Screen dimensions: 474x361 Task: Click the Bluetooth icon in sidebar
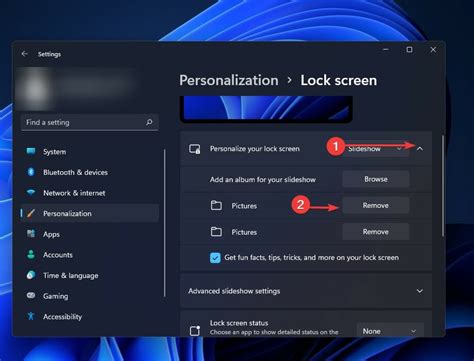(x=31, y=172)
